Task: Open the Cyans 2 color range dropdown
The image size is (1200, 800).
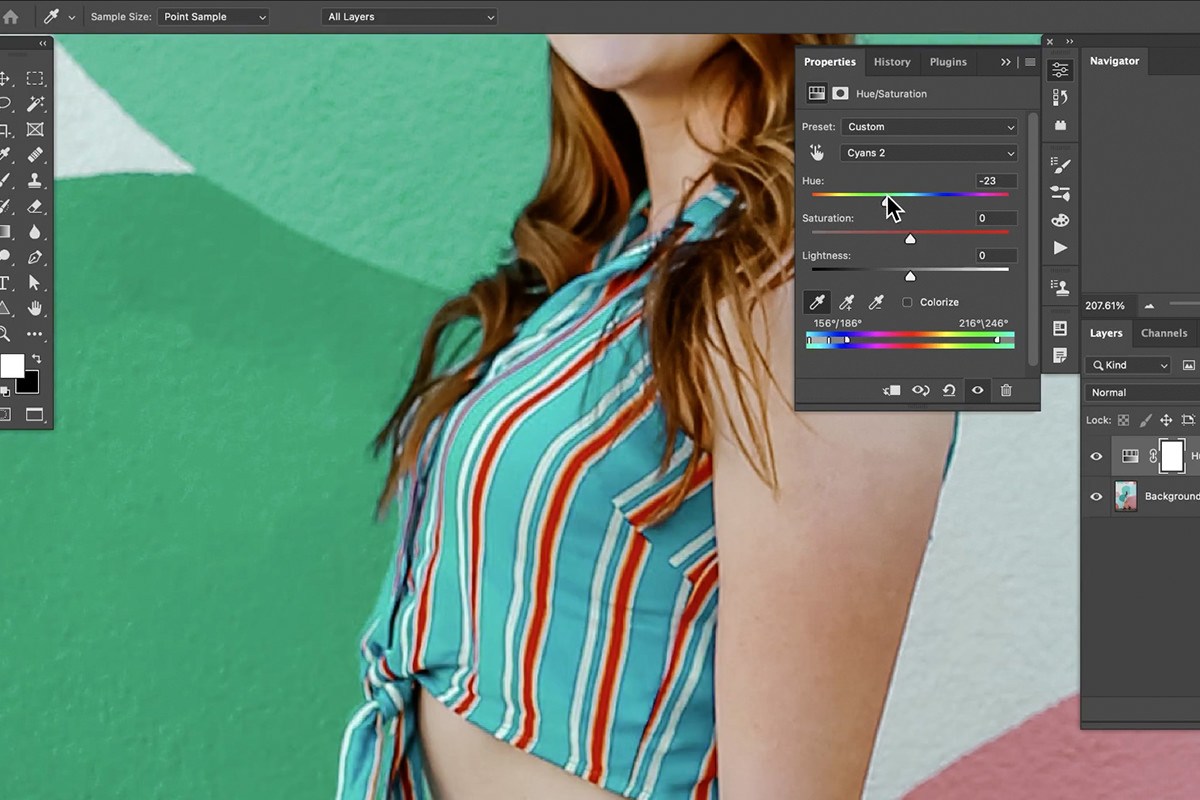Action: [x=929, y=153]
